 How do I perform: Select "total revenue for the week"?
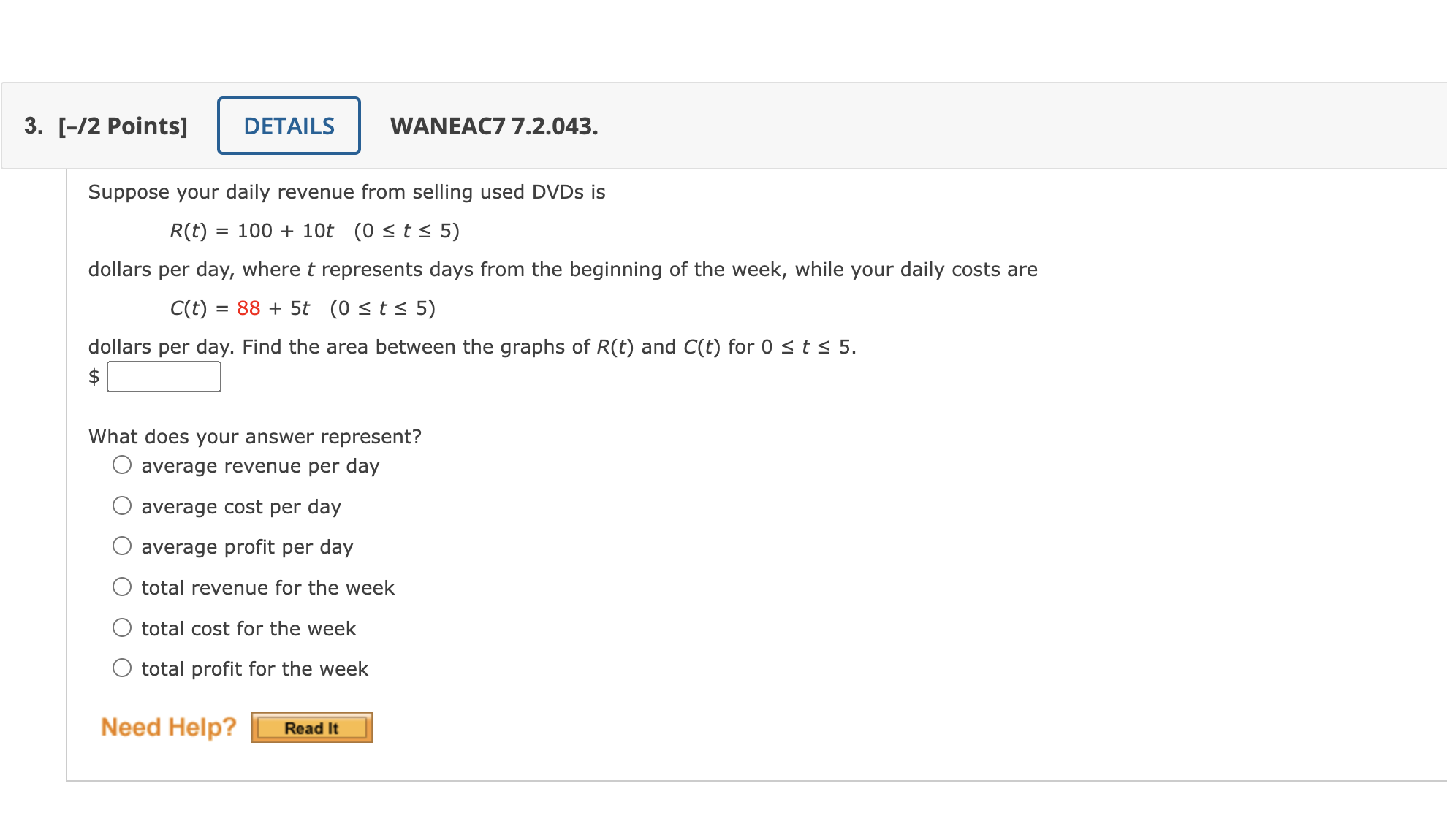pos(122,585)
